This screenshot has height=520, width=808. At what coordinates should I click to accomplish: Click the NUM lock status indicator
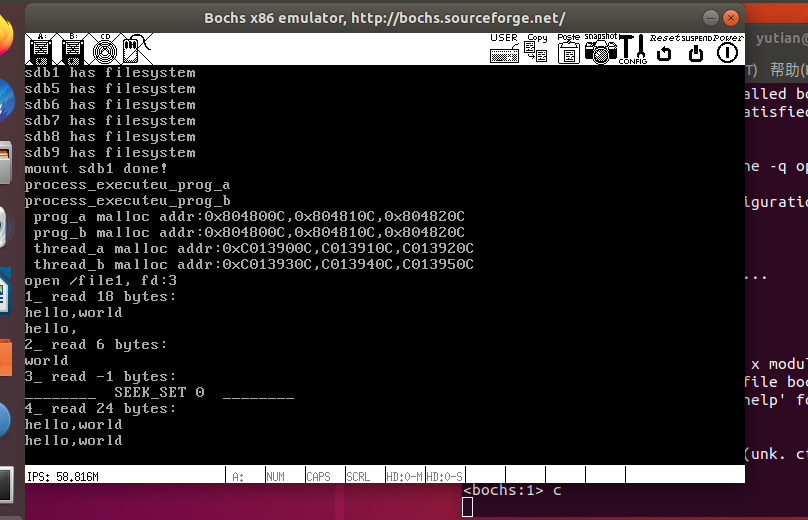284,476
